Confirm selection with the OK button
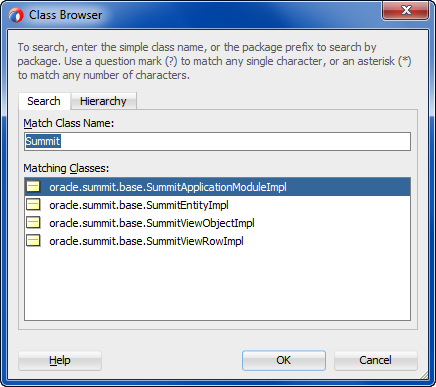436x387 pixels. coord(284,360)
